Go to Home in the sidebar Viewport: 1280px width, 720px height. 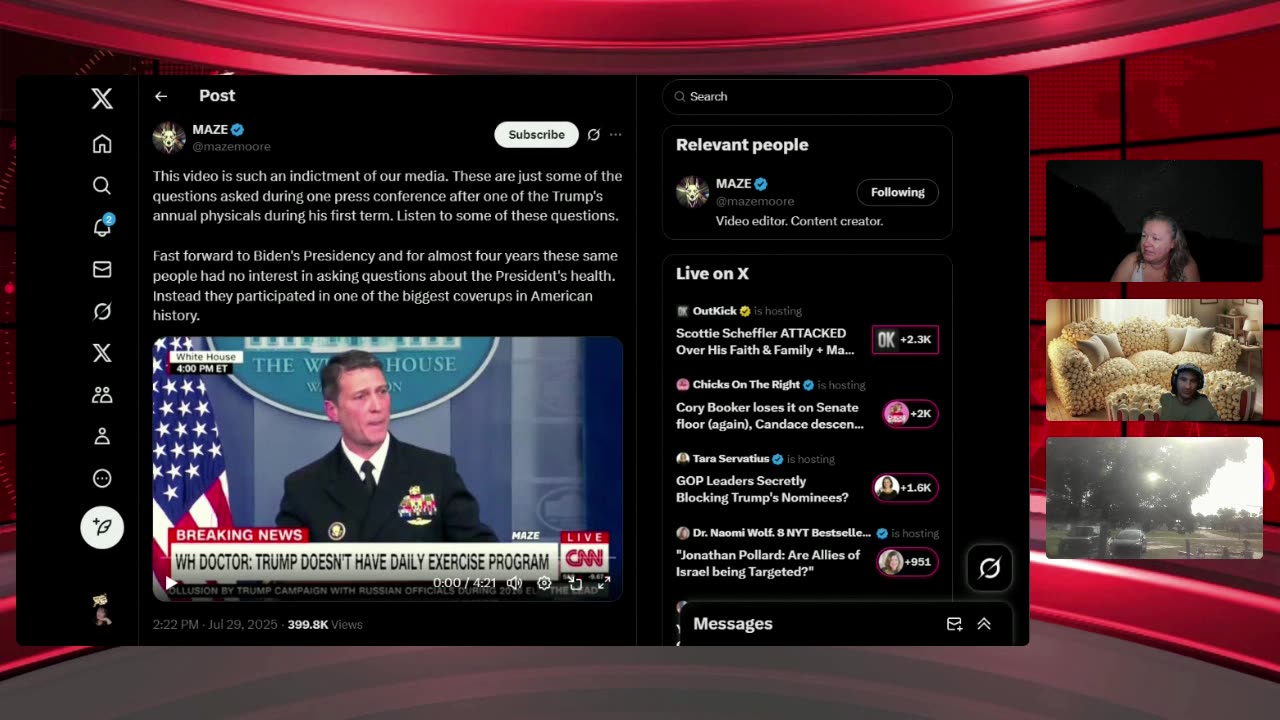pos(102,144)
